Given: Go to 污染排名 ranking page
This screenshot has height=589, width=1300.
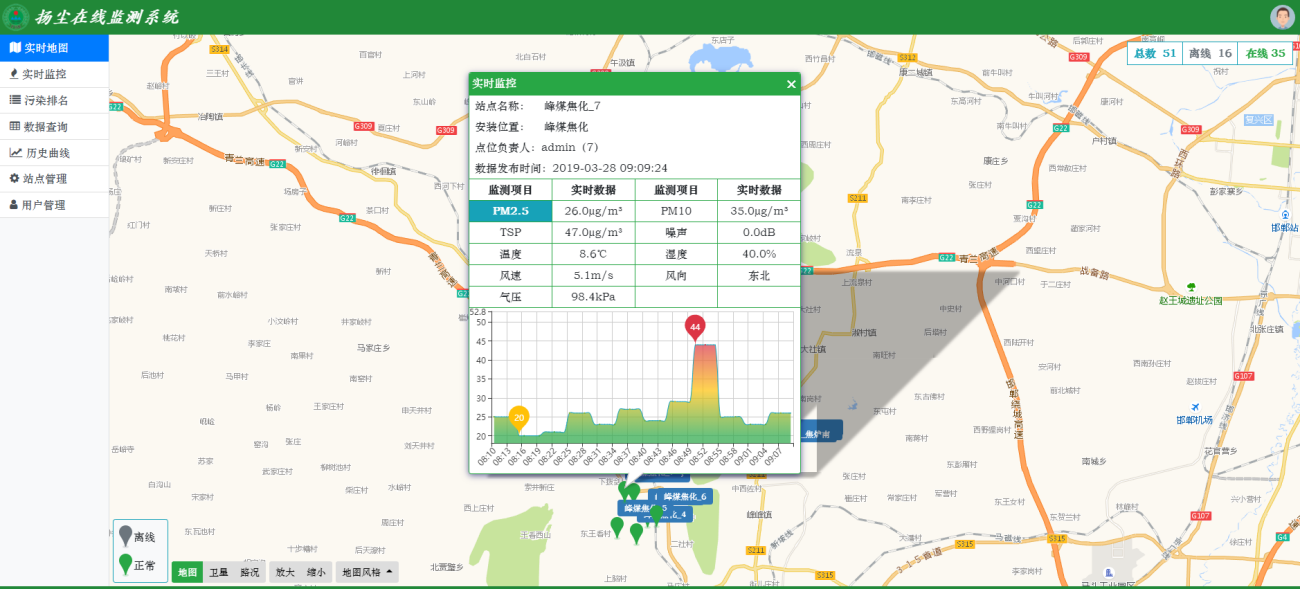Looking at the screenshot, I should click(x=45, y=100).
